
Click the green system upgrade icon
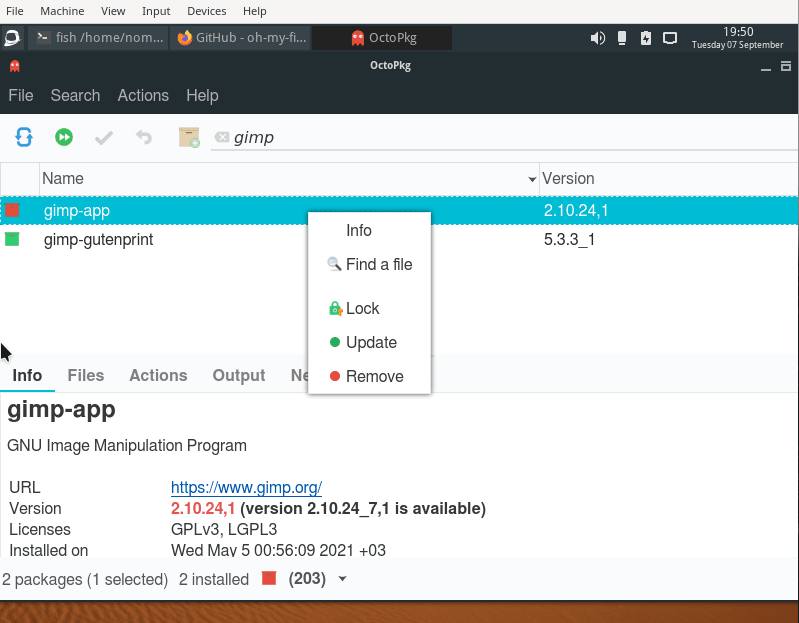click(x=64, y=137)
